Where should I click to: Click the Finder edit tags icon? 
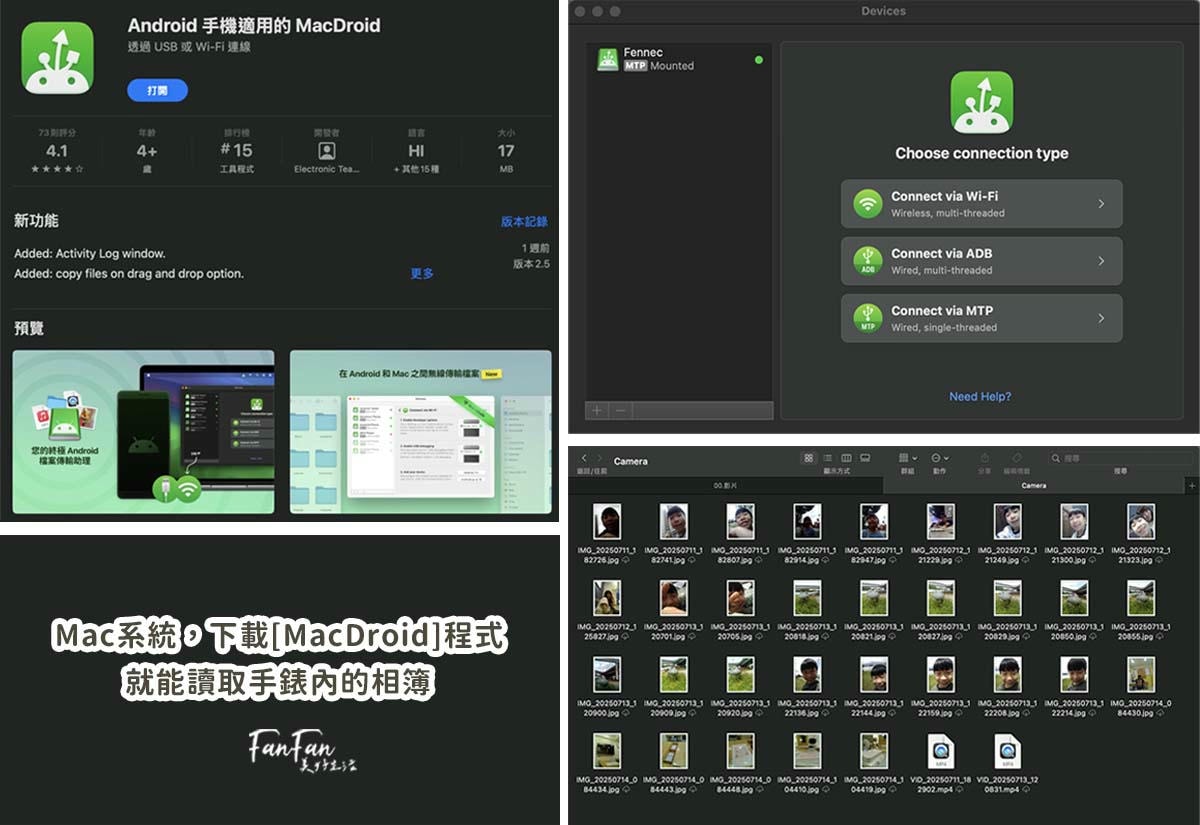pyautogui.click(x=1017, y=458)
